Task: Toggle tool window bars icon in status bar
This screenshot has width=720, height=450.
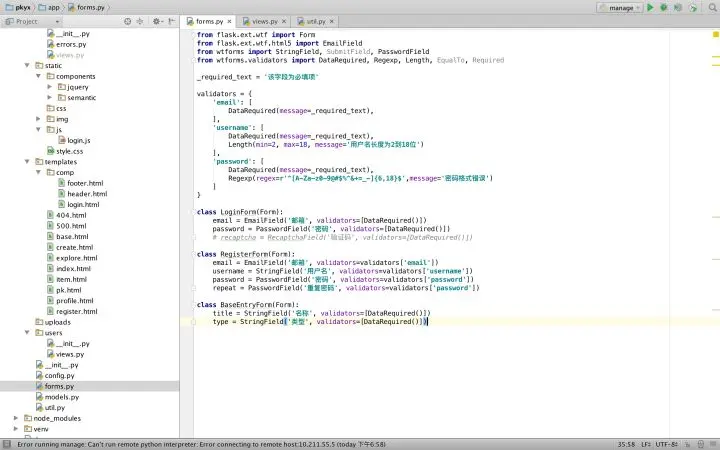Action: point(6,444)
